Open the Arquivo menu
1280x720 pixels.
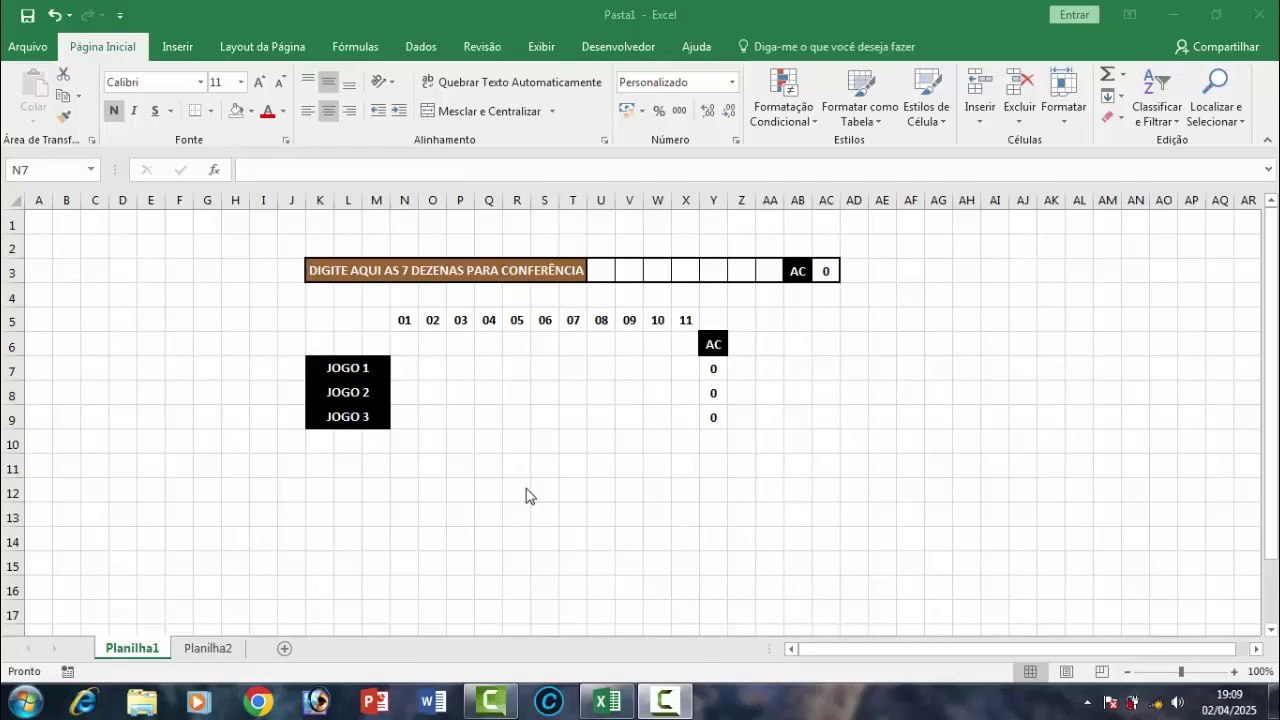(x=28, y=47)
